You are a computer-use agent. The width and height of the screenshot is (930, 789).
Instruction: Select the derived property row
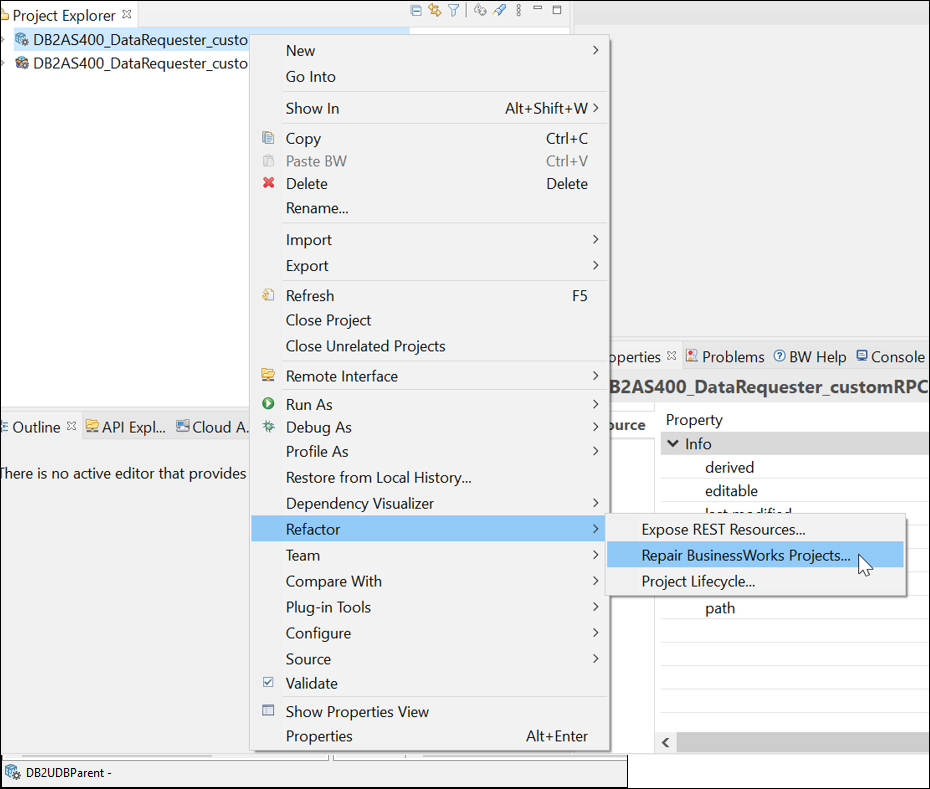(795, 467)
